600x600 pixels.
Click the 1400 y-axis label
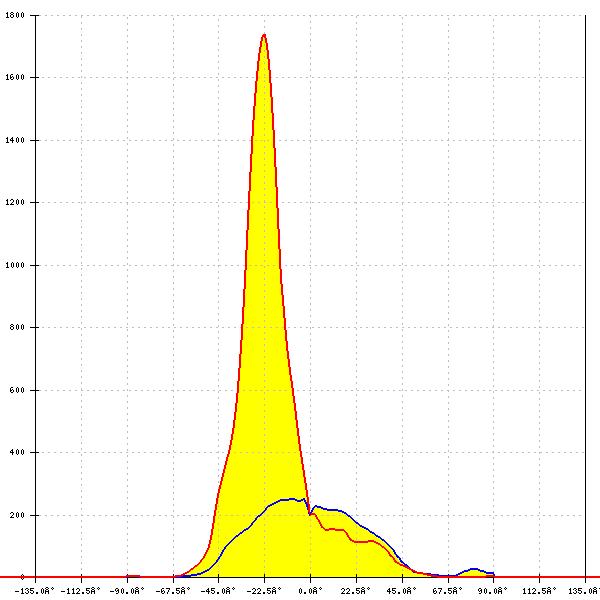[x=15, y=140]
